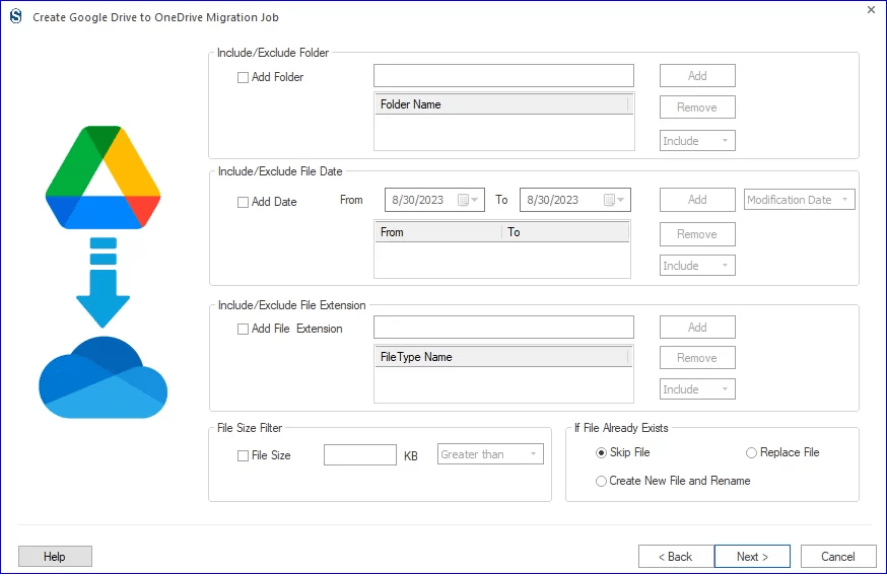This screenshot has height=576, width=887.
Task: Enable the File Size checkbox
Action: point(243,455)
